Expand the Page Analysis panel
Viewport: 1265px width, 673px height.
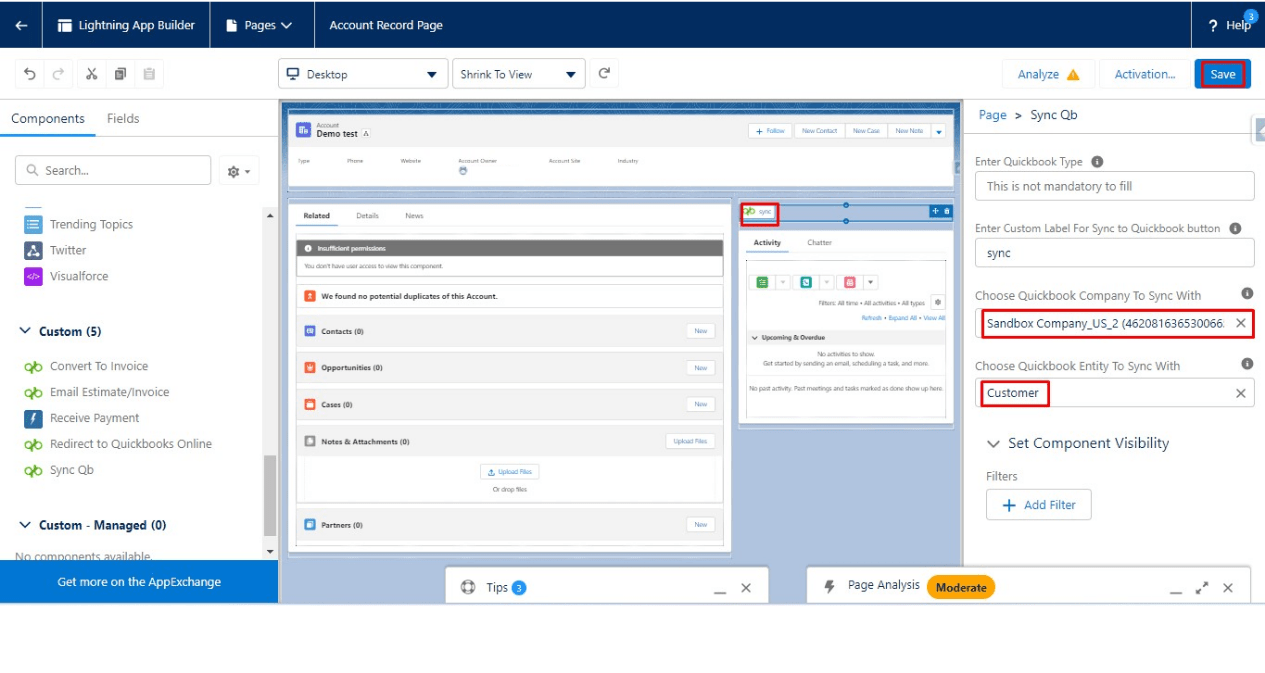click(1202, 588)
